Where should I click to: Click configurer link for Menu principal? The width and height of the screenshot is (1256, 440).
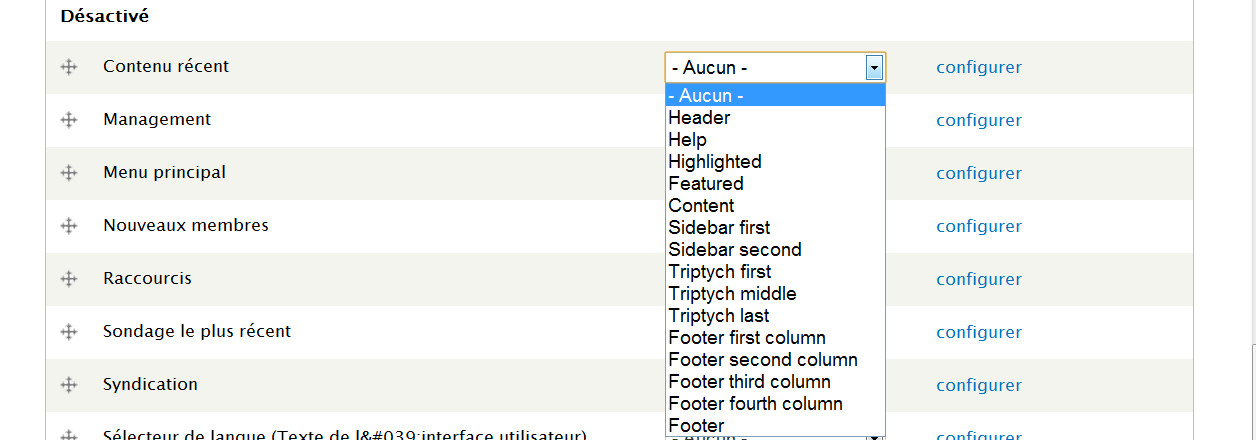pos(979,174)
